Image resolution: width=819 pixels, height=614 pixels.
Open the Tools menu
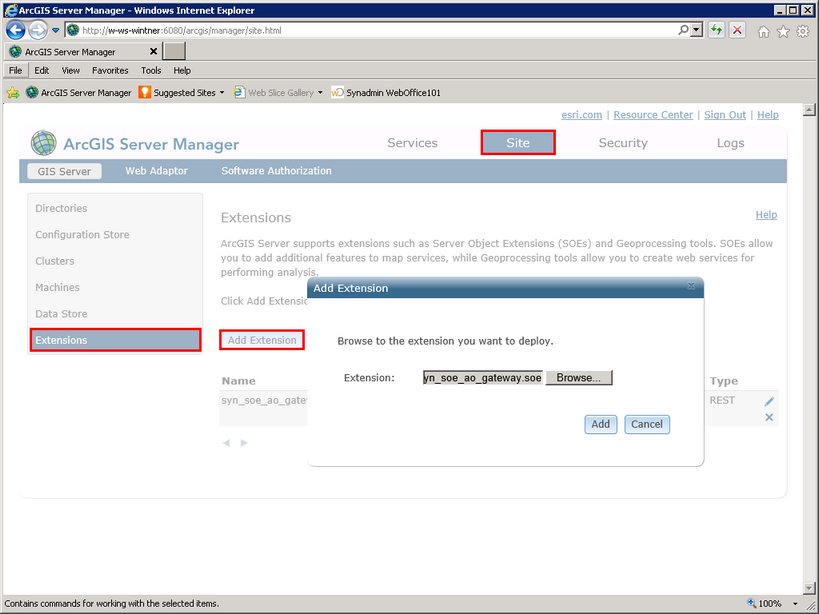150,70
